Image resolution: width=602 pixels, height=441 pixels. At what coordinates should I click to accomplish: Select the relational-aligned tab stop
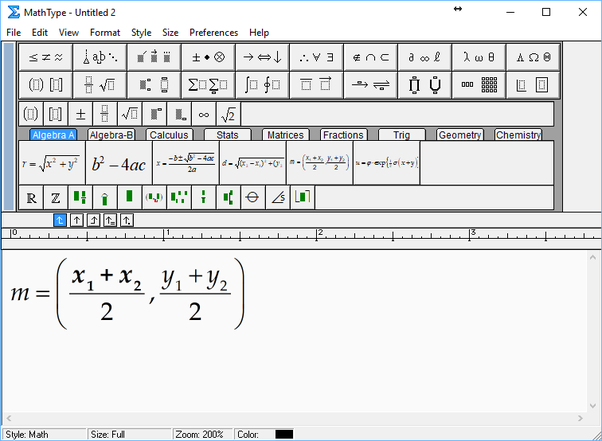click(x=110, y=220)
